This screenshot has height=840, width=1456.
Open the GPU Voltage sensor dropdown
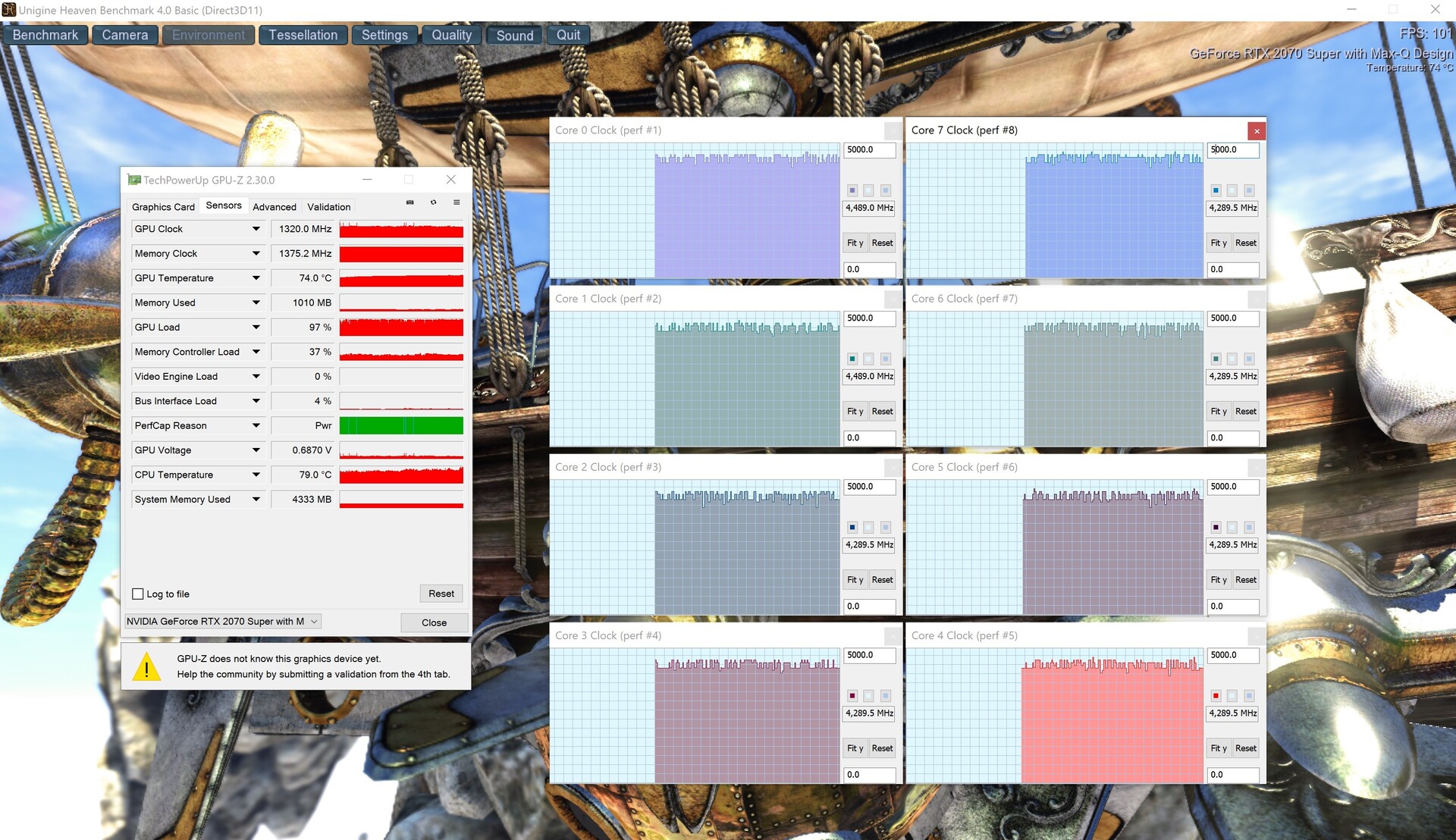[256, 450]
